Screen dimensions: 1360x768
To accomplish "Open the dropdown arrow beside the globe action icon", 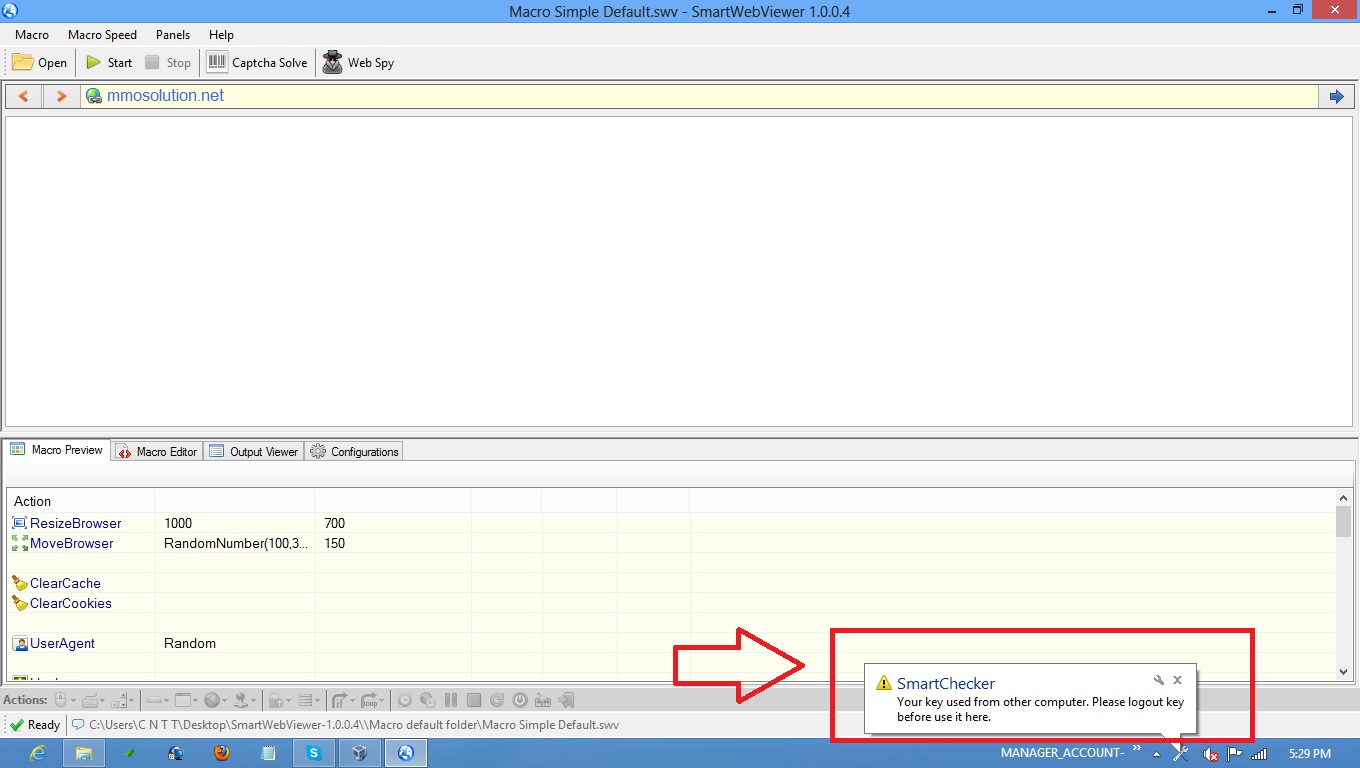I will [x=225, y=701].
